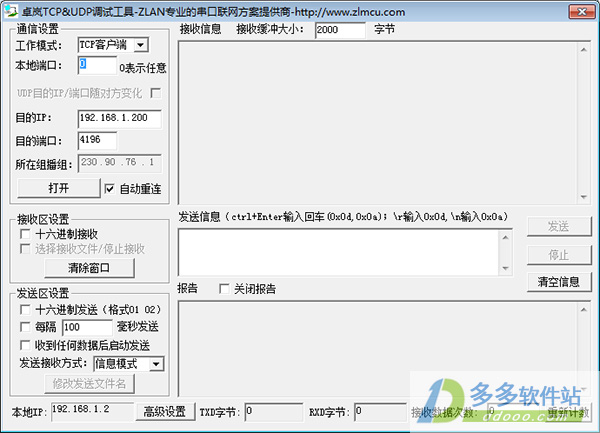Toggle 选择接收文件/停止接收 checkbox
This screenshot has height=433, width=600.
[25, 249]
